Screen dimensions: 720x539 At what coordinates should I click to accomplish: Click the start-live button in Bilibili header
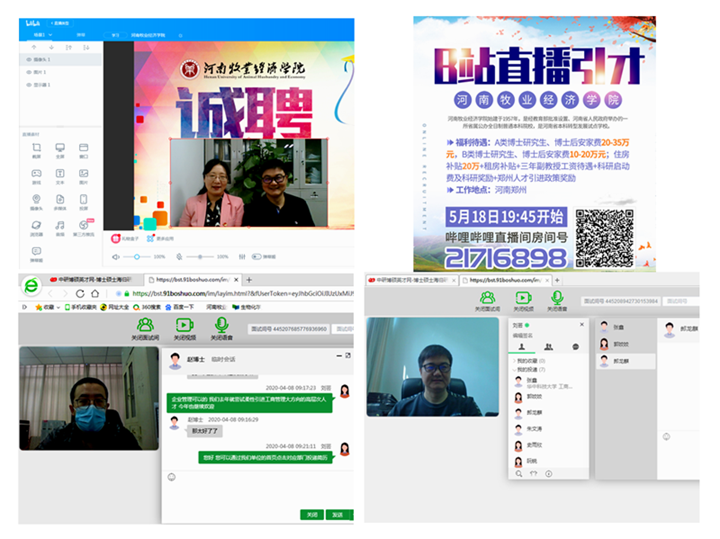pos(60,23)
